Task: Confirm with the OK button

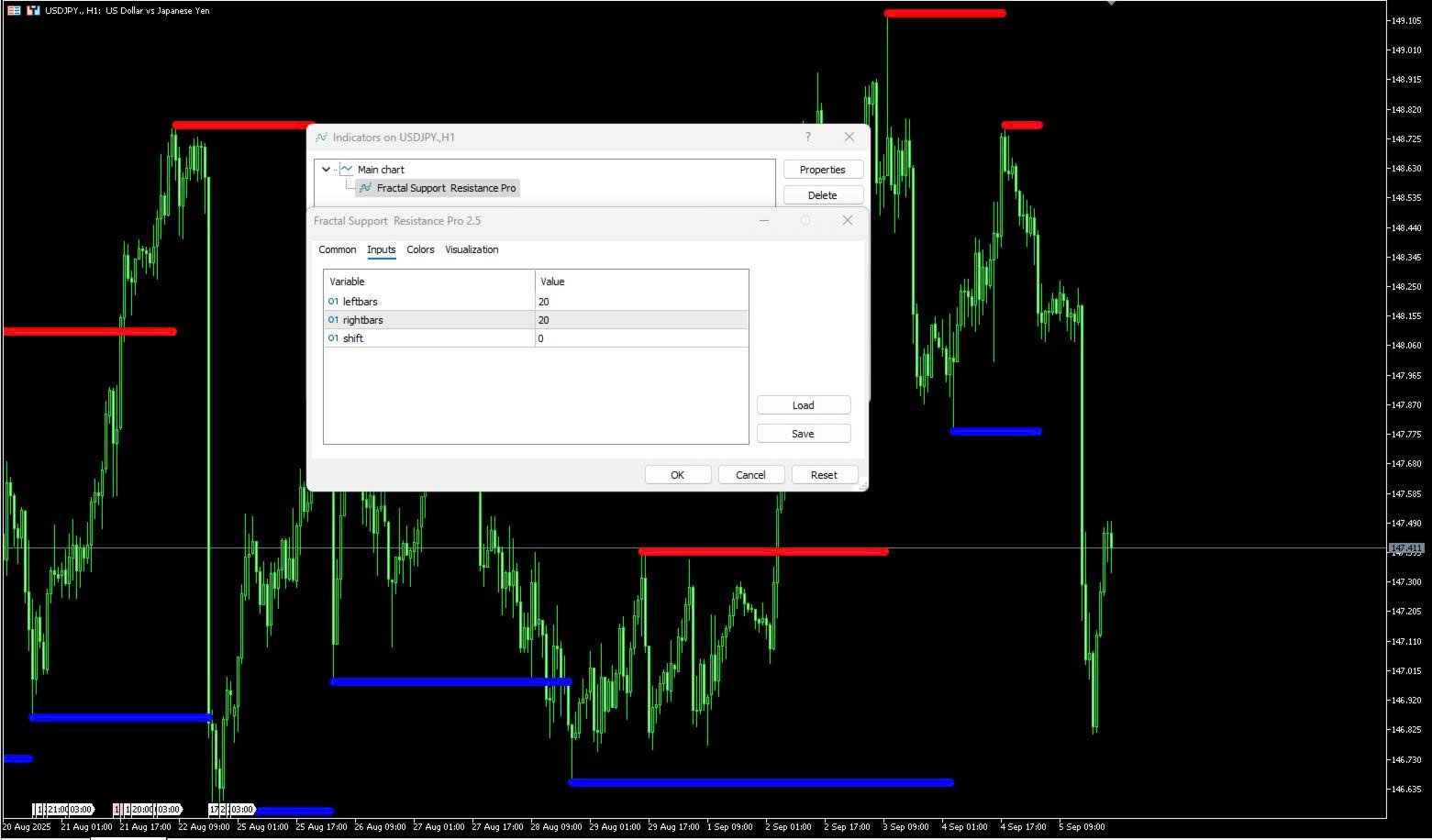Action: point(678,475)
